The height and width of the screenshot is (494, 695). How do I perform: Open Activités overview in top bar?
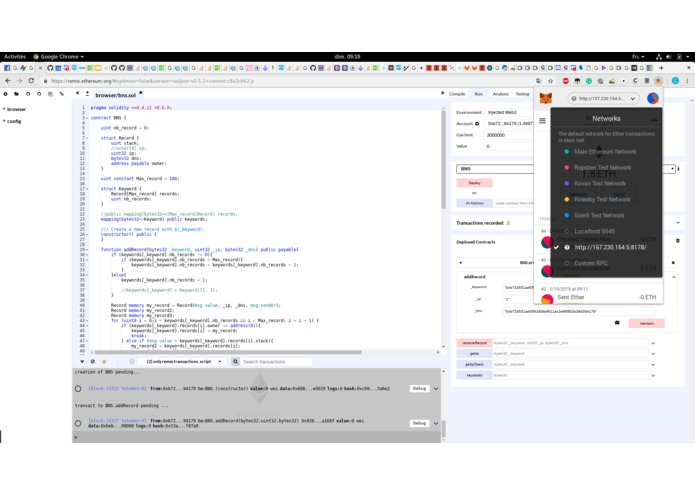click(x=15, y=57)
